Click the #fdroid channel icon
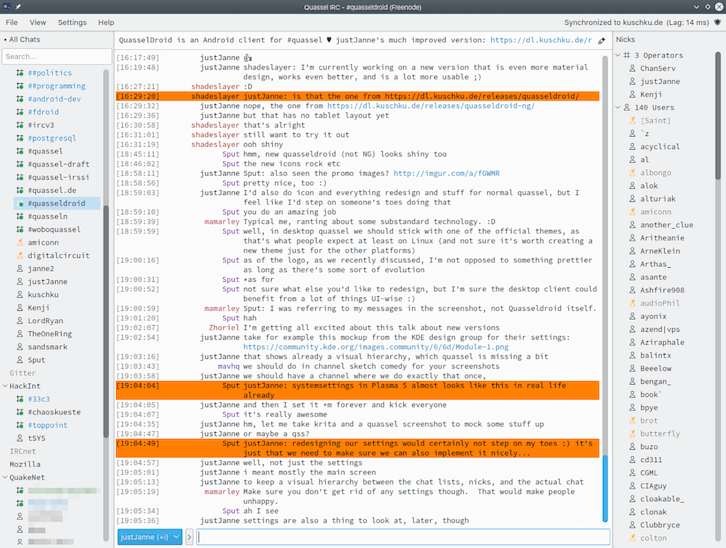Screen dimensions: 726x548 pos(20,112)
